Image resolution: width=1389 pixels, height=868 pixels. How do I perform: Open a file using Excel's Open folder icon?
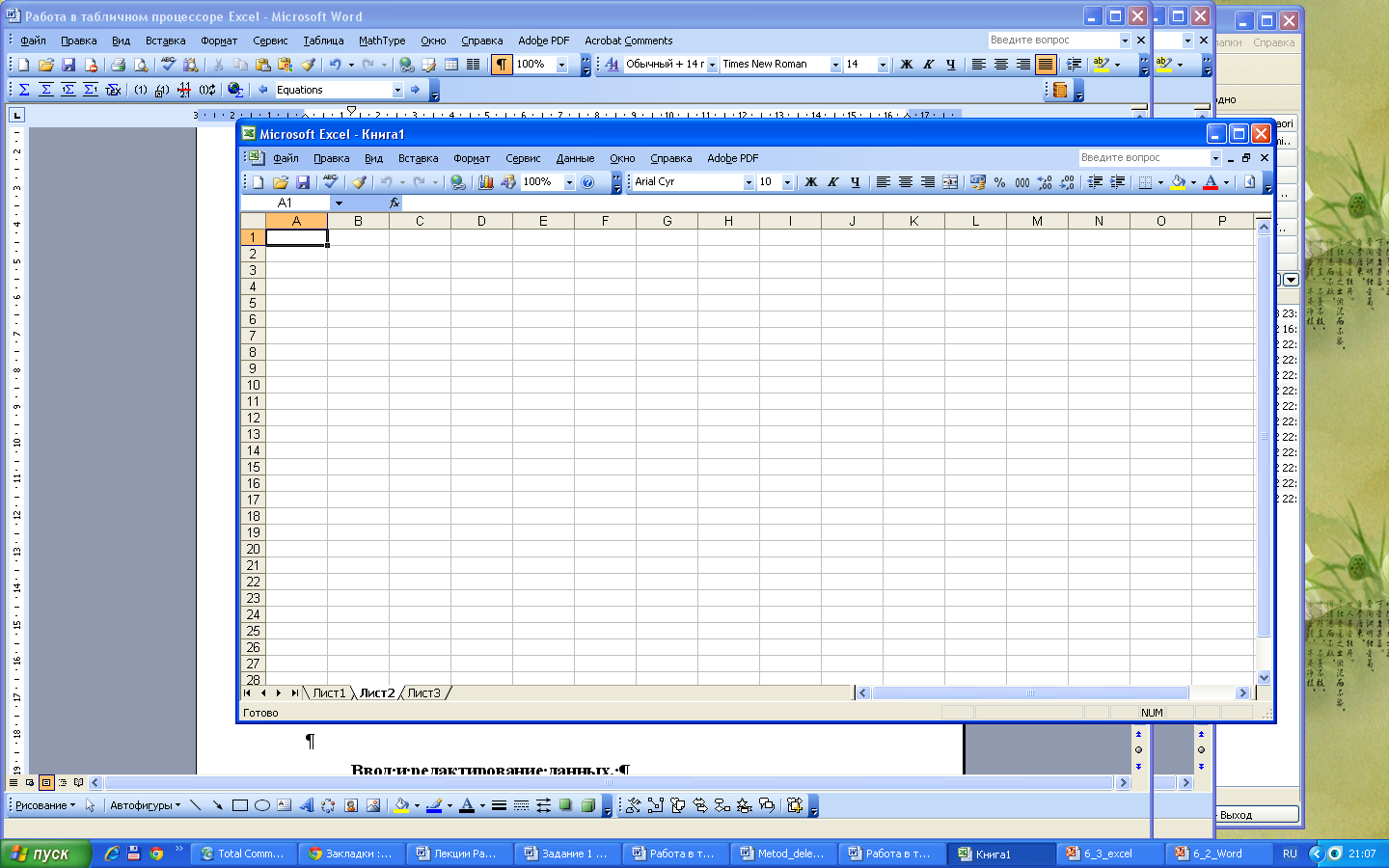pos(281,182)
